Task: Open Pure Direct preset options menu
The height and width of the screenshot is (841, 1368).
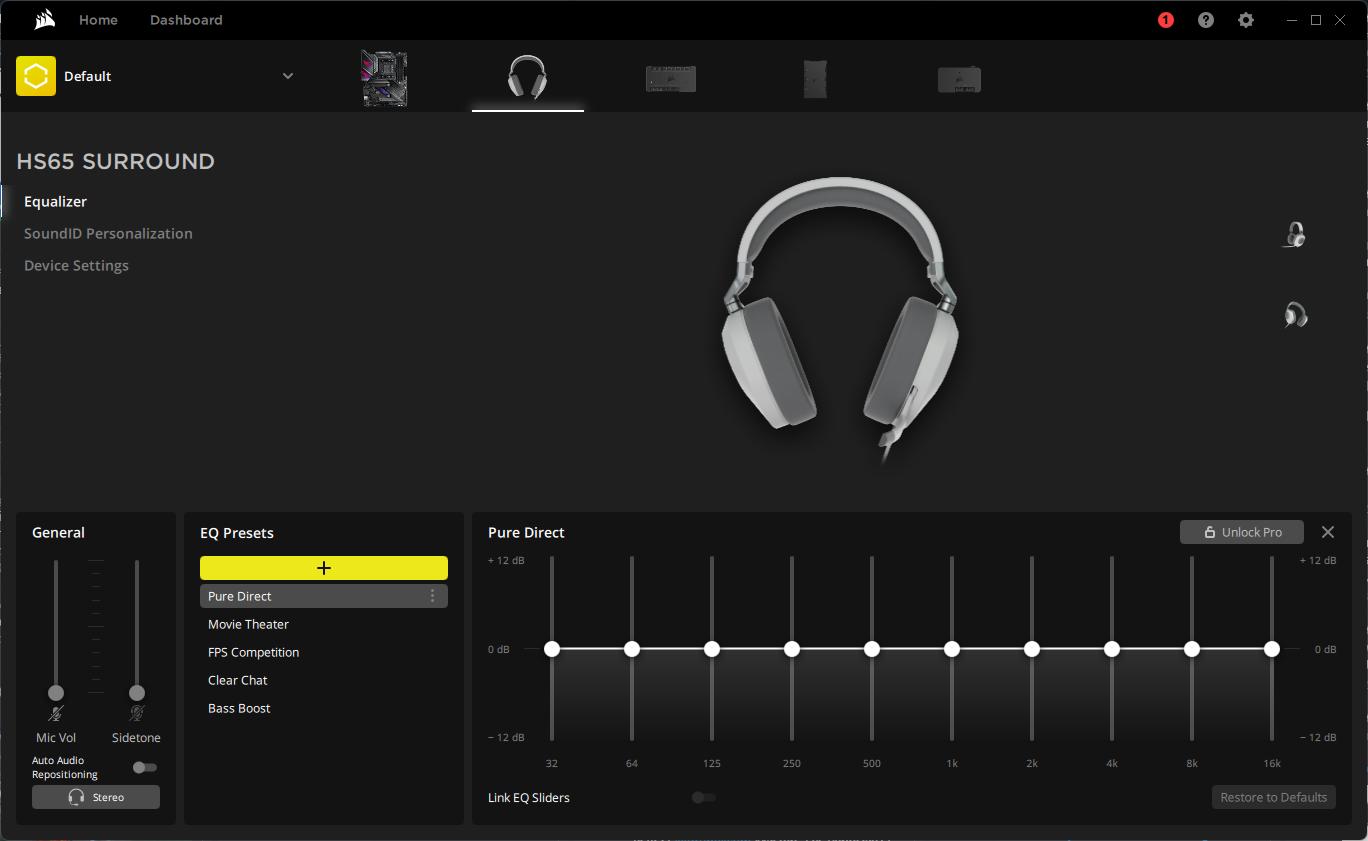Action: (432, 596)
